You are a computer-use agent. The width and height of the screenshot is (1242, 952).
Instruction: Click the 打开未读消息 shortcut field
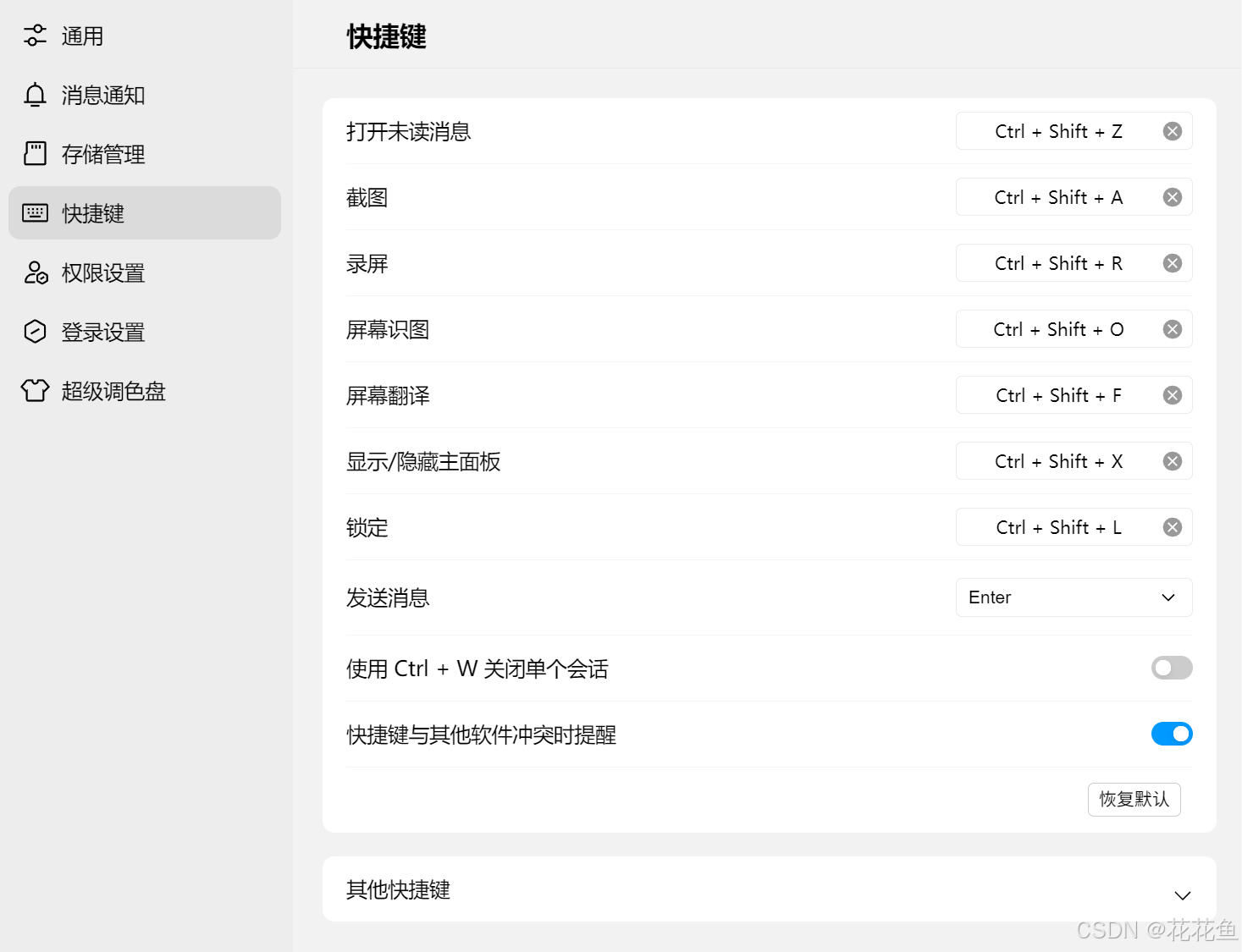point(1058,130)
